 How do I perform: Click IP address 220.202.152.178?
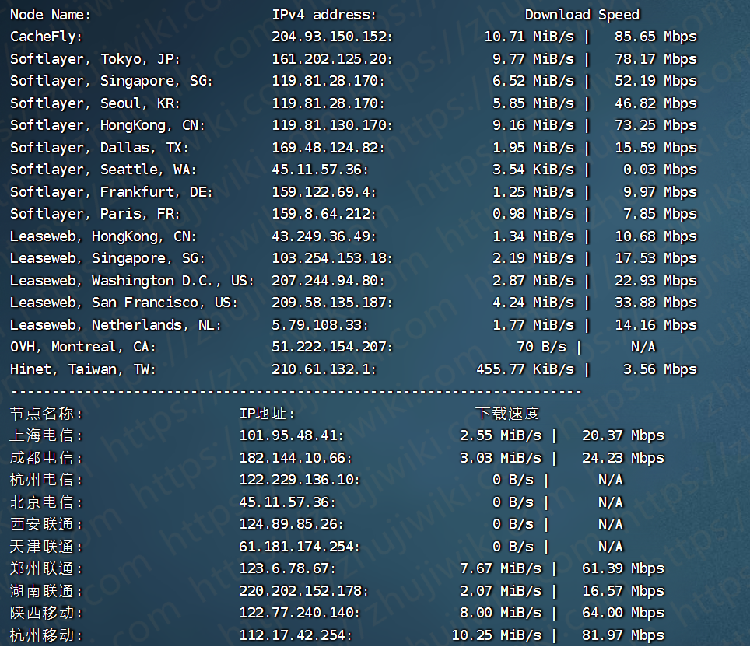click(304, 591)
